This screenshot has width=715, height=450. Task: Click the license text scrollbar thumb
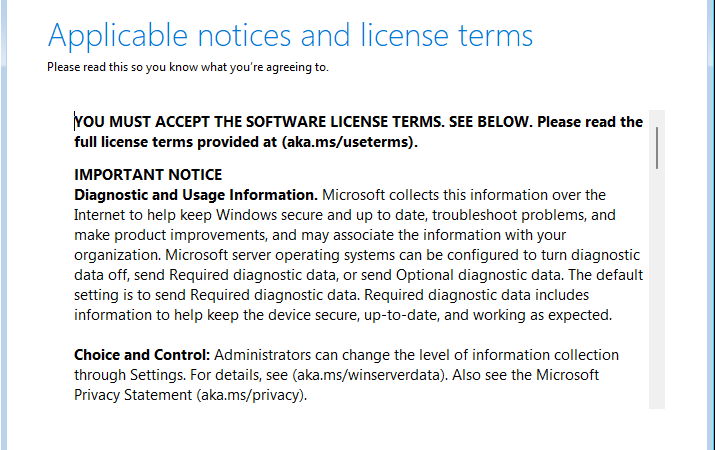(x=657, y=148)
